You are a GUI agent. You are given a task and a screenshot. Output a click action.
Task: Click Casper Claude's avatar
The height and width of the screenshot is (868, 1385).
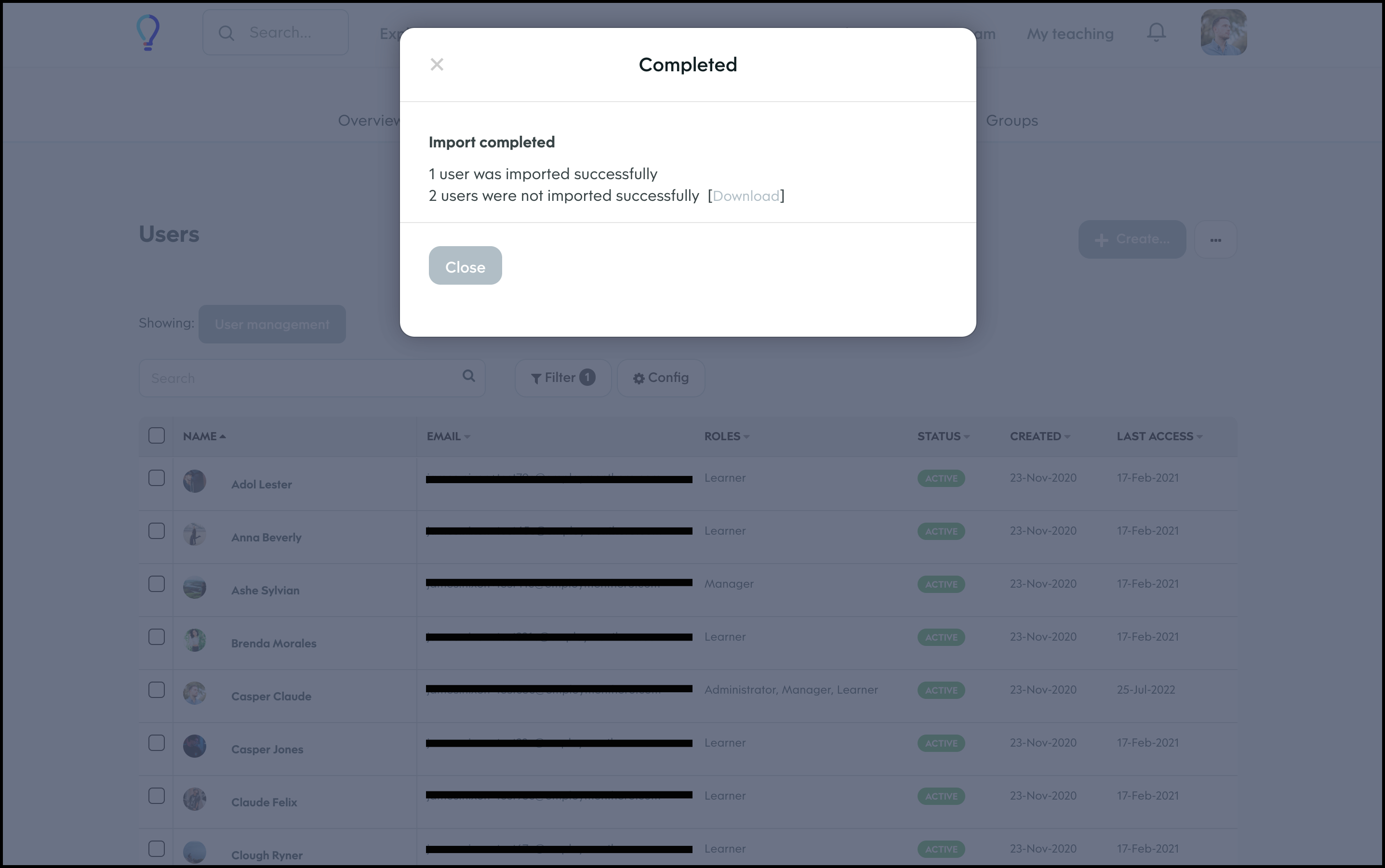(195, 693)
